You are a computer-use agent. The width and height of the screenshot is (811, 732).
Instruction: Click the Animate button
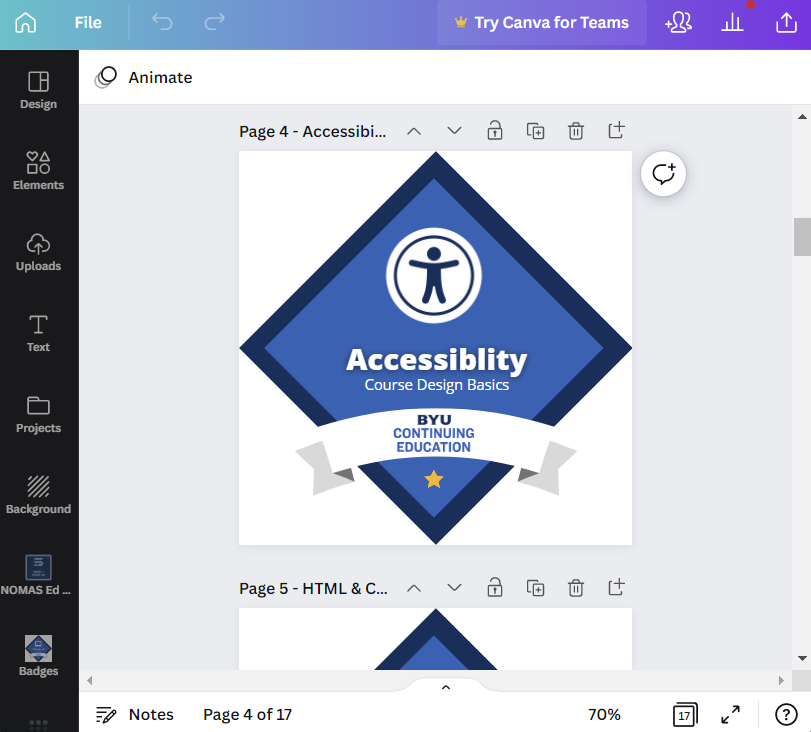point(144,77)
